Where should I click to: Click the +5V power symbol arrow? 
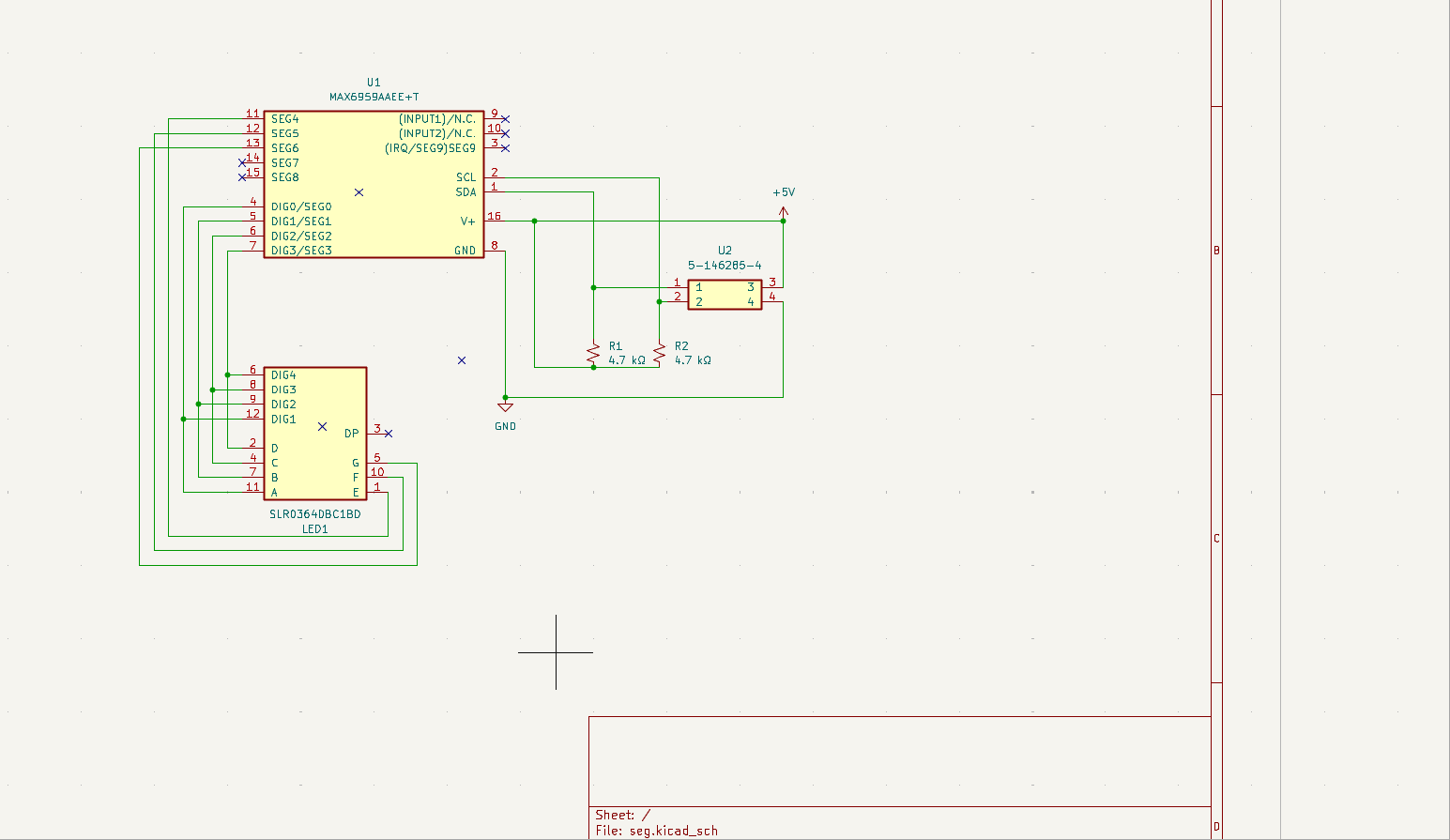pos(784,212)
